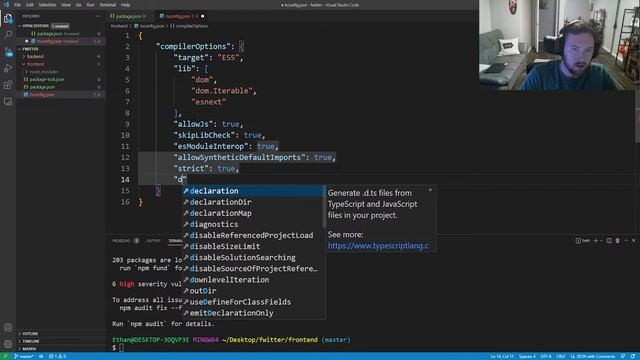
Task: Click the split terminal icon
Action: click(609, 241)
